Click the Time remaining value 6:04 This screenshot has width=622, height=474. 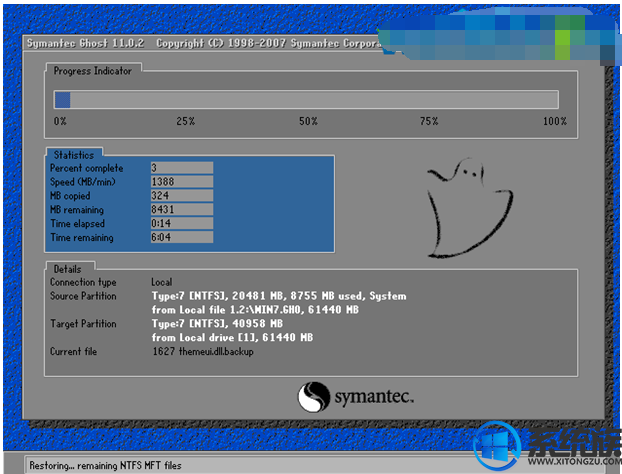[x=182, y=237]
